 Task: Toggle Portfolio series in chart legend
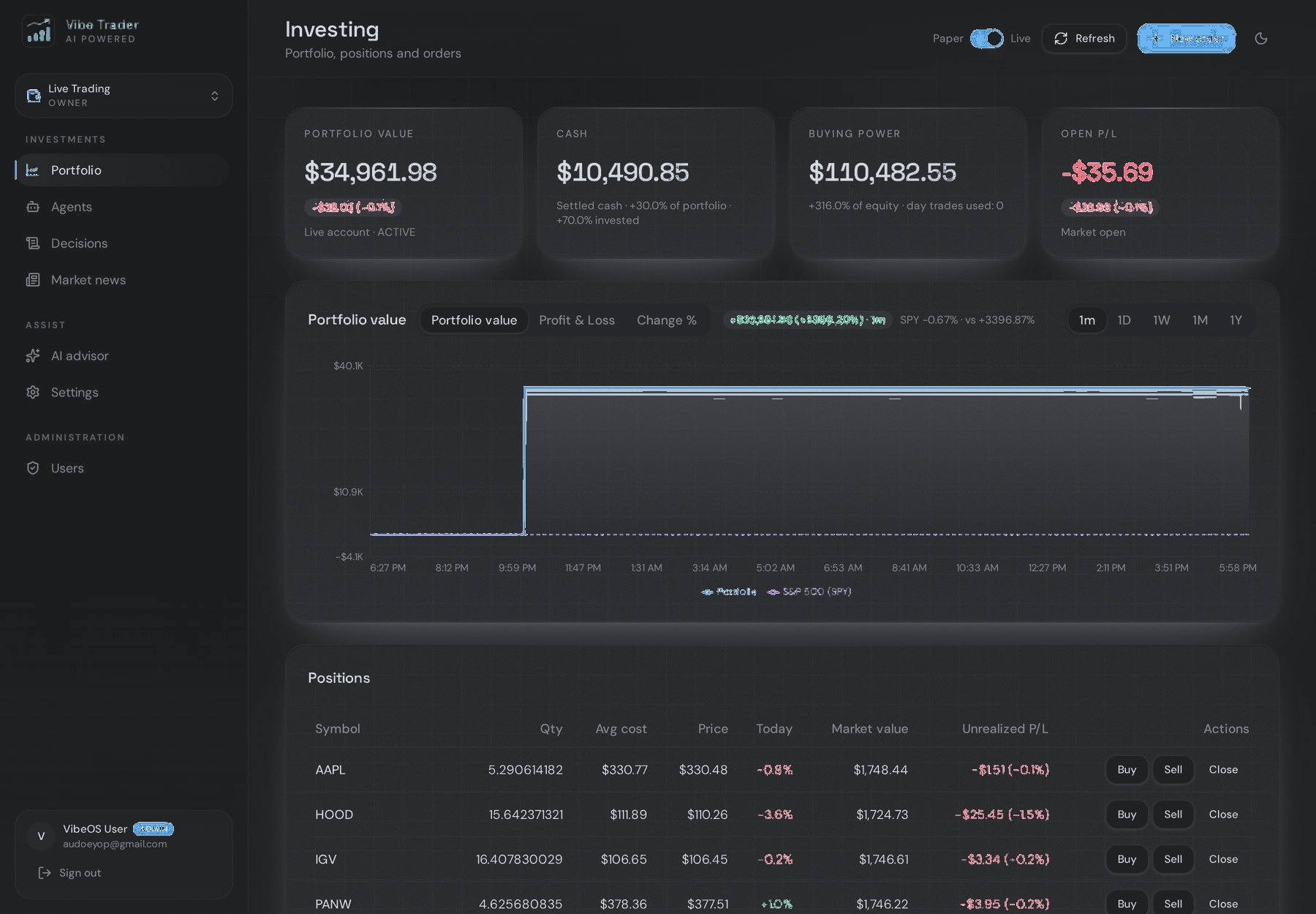(x=729, y=592)
